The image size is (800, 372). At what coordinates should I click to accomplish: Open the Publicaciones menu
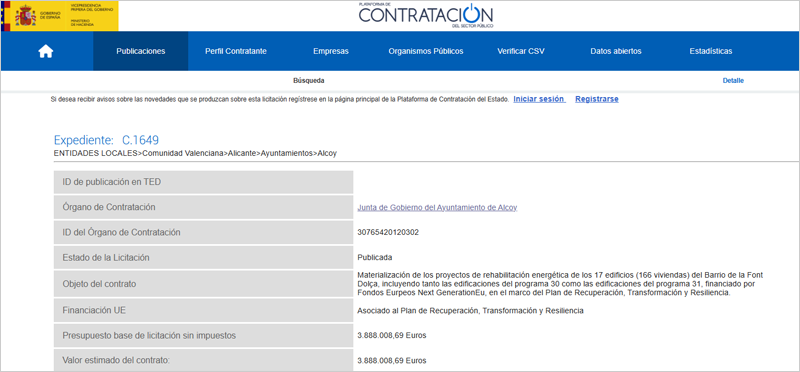pyautogui.click(x=141, y=51)
